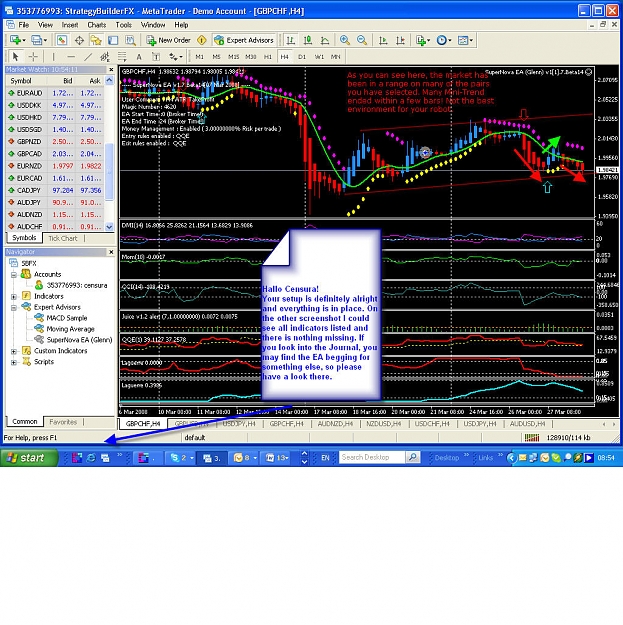Switch timeframe to H1

click(x=268, y=57)
